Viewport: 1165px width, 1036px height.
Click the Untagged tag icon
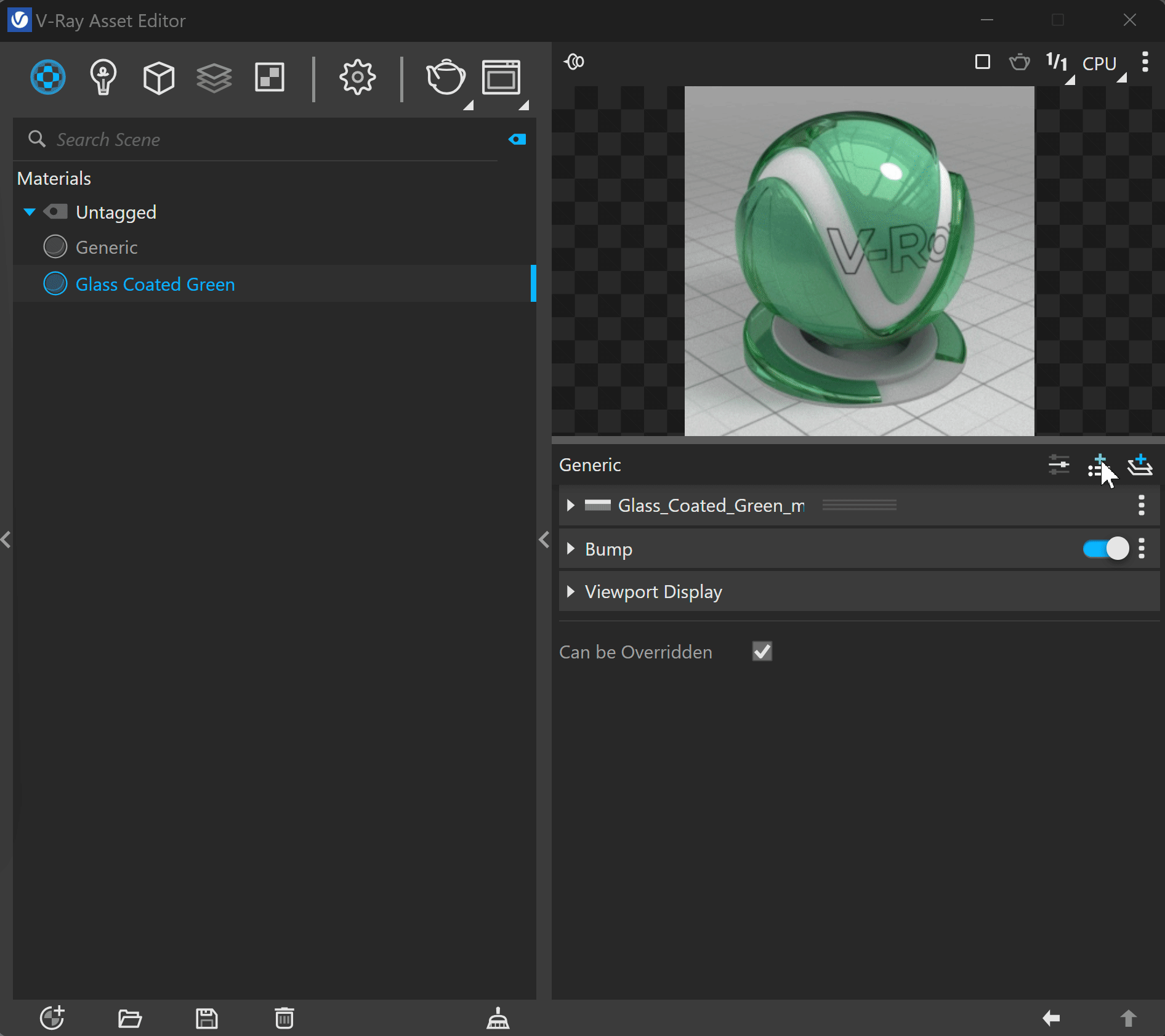tap(55, 212)
